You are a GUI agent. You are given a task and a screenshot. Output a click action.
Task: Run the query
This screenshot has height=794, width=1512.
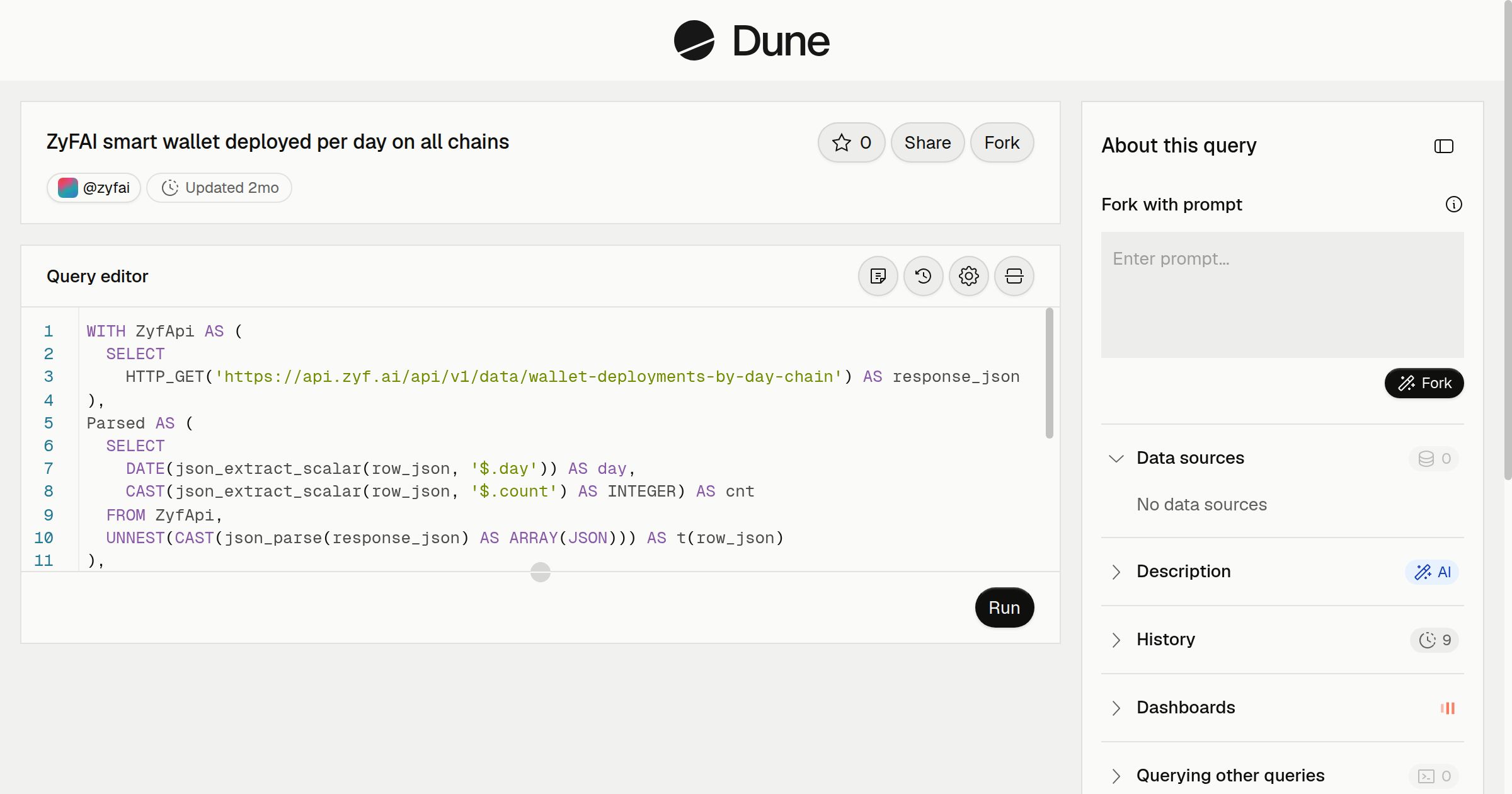(x=1004, y=607)
